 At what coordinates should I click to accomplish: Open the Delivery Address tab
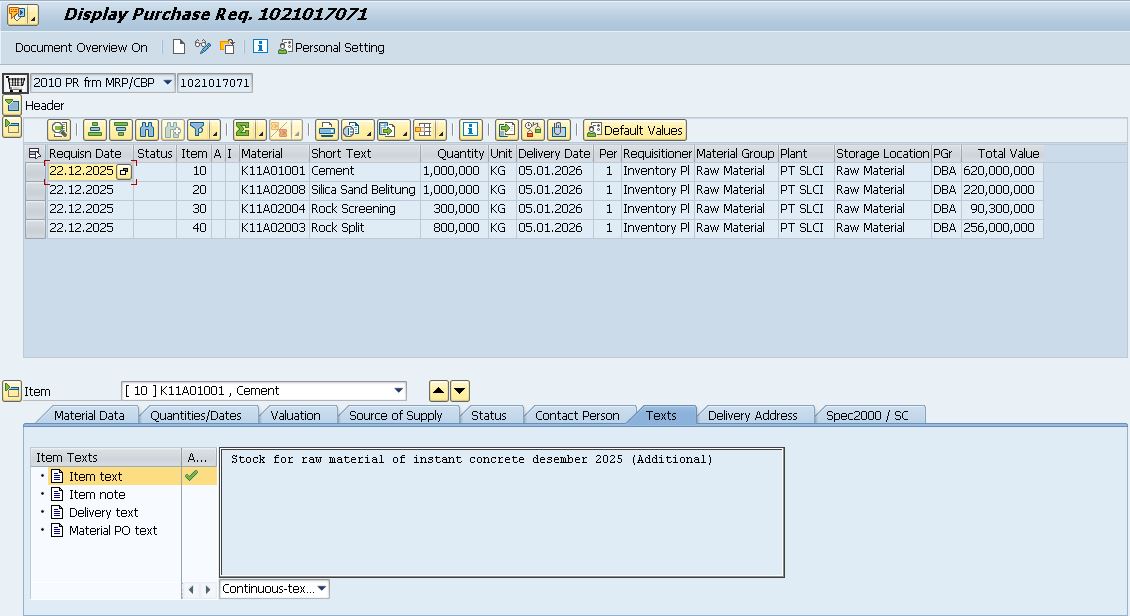[x=752, y=415]
